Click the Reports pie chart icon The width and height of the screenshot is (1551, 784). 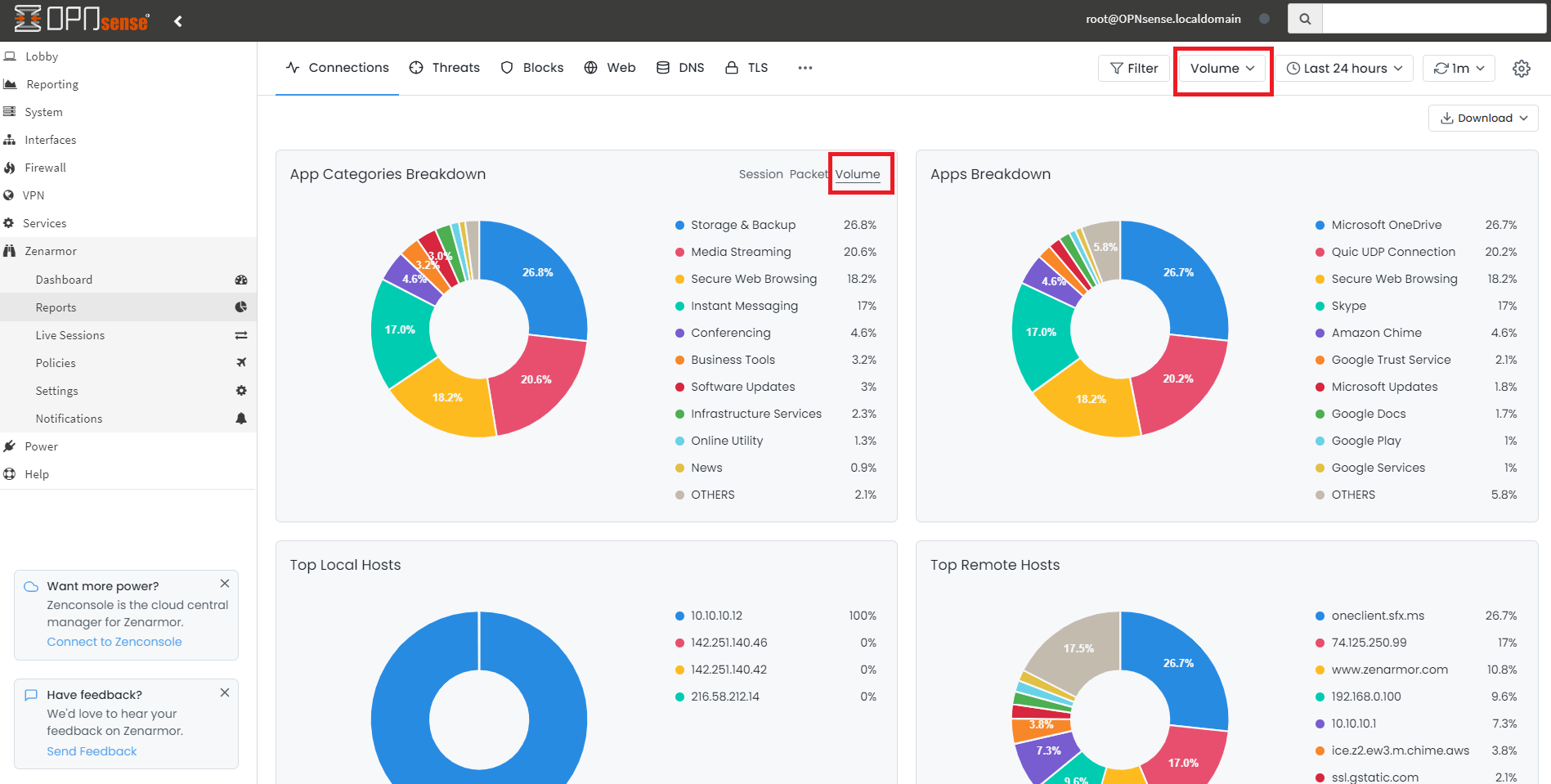241,307
